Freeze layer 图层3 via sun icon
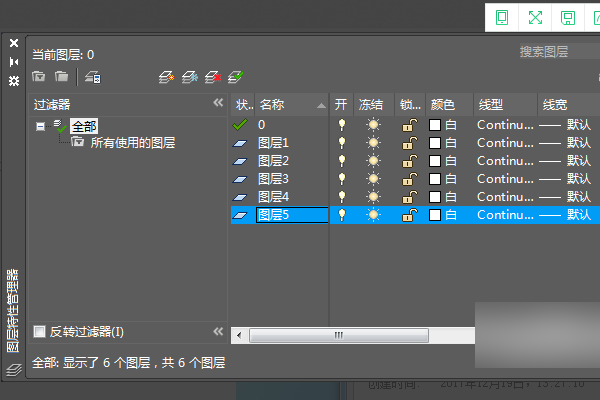The height and width of the screenshot is (400, 600). click(x=373, y=179)
